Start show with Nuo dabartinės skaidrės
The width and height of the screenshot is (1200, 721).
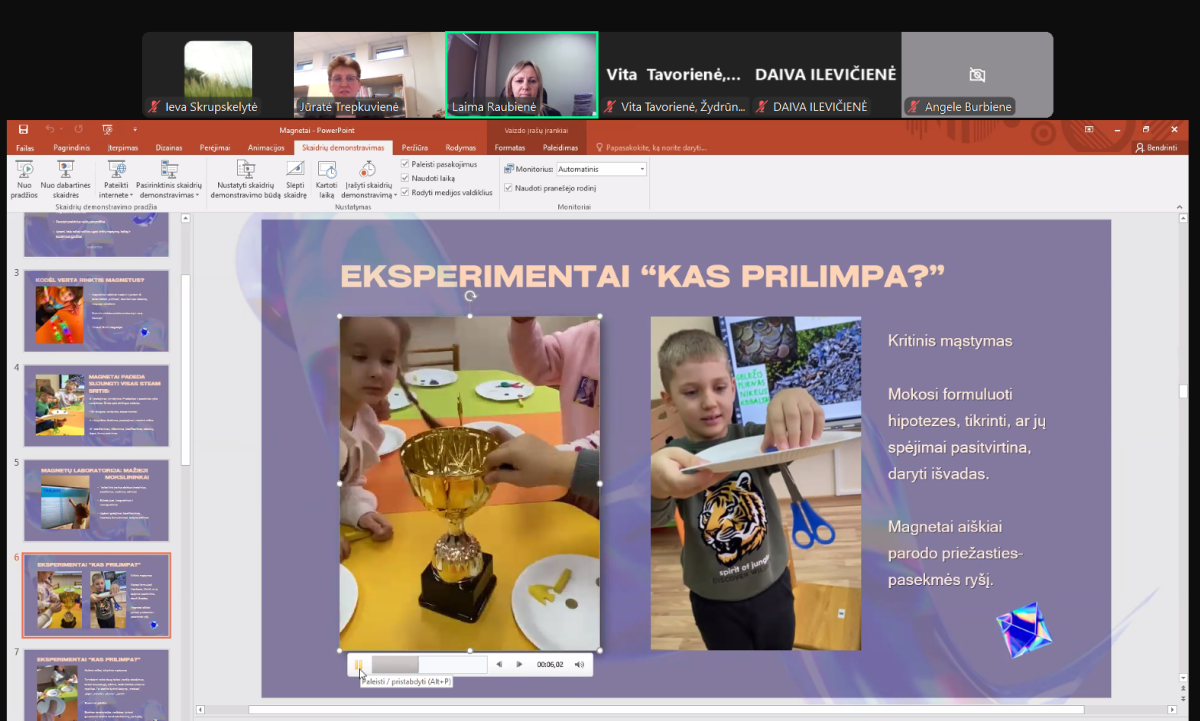tap(65, 170)
